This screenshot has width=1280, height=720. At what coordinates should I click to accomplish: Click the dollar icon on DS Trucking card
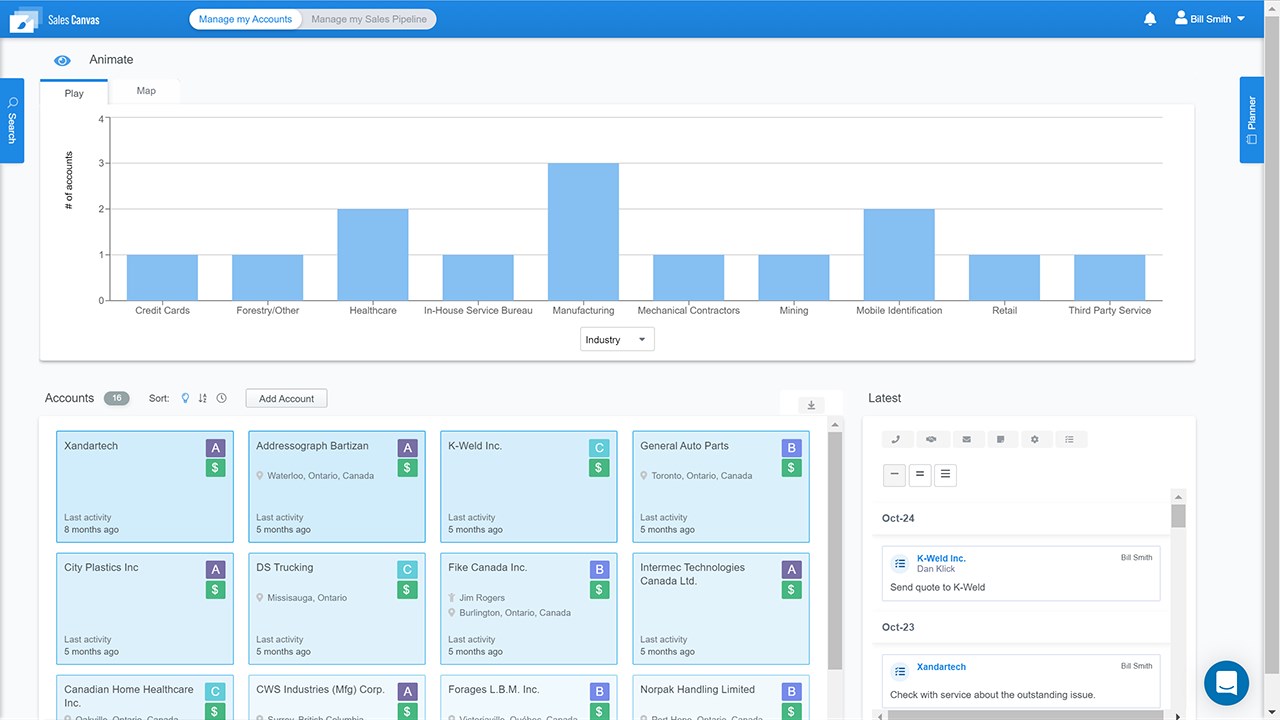[x=407, y=590]
